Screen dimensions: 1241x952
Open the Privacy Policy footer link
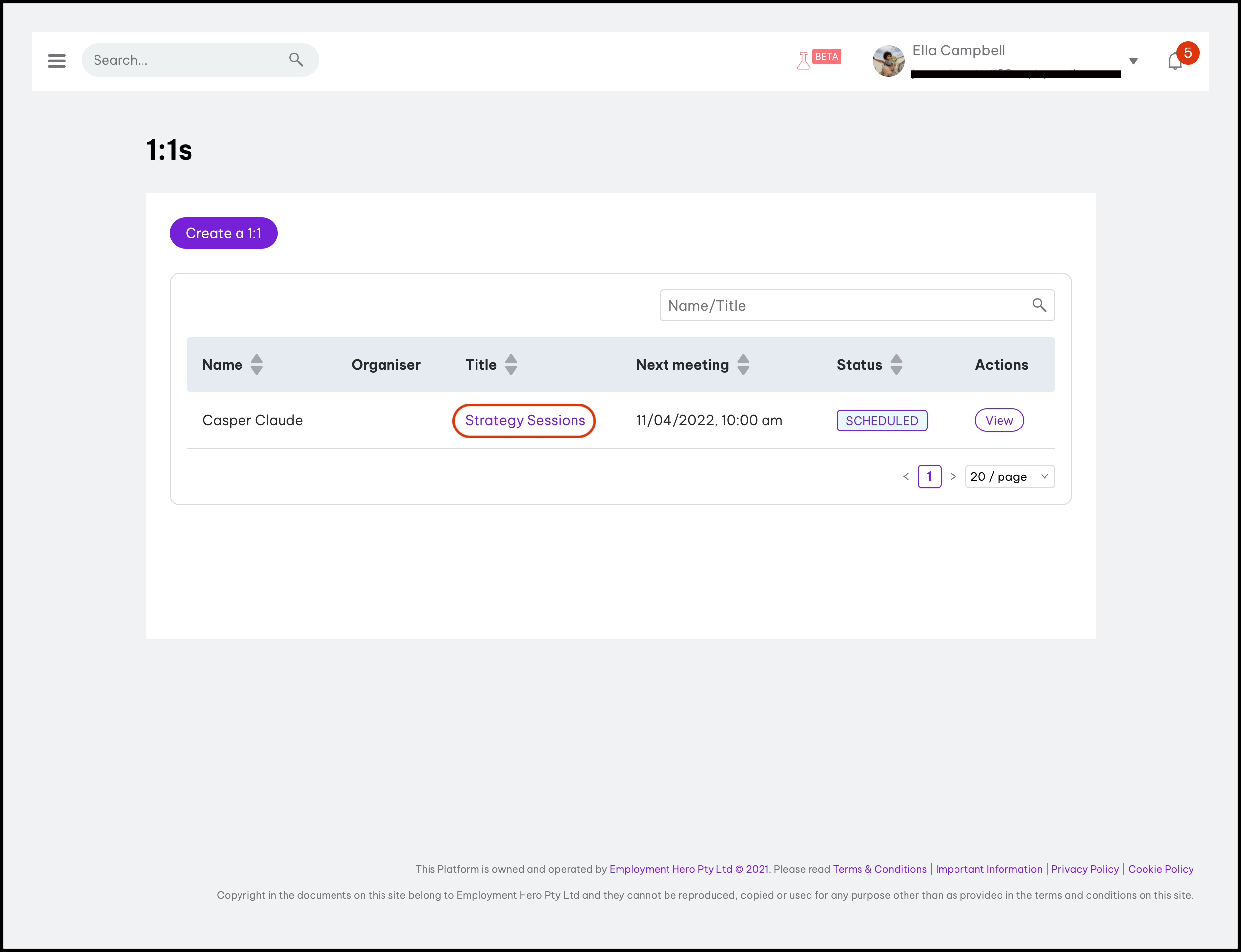coord(1085,869)
